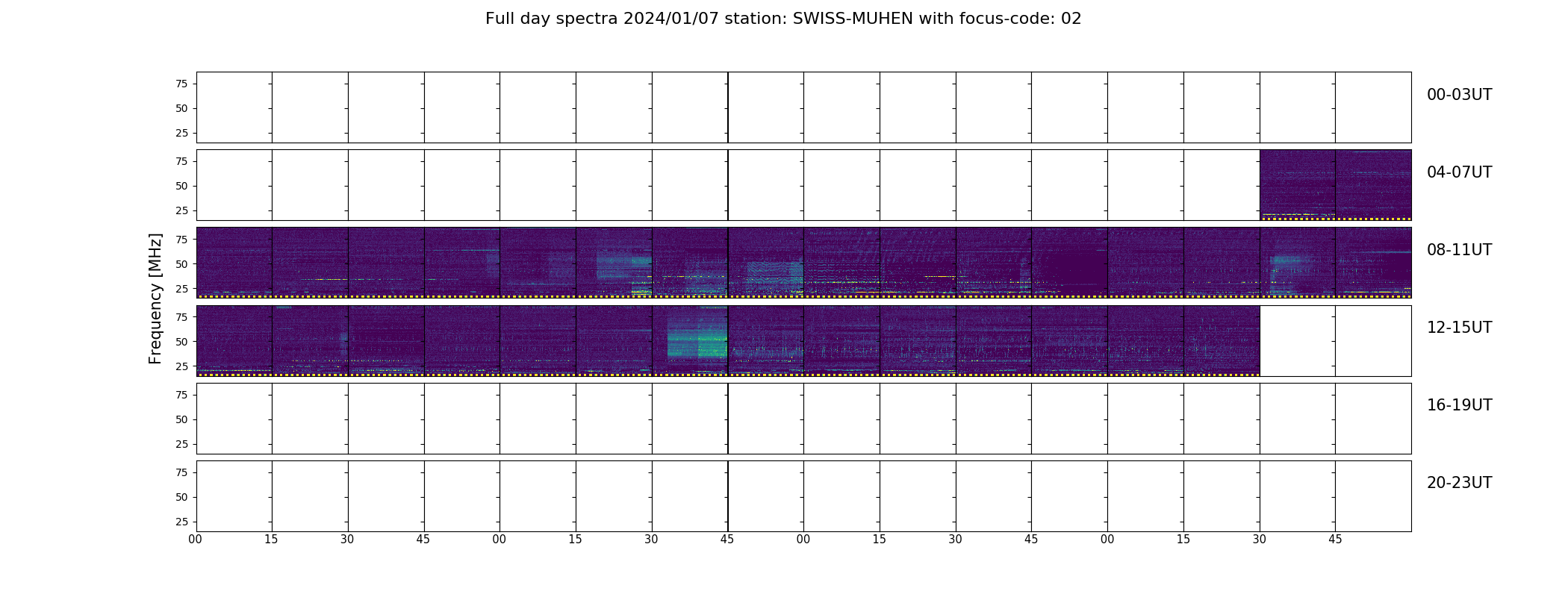Click the leftmost "00" x-axis tick label
The image size is (1568, 597).
click(196, 539)
